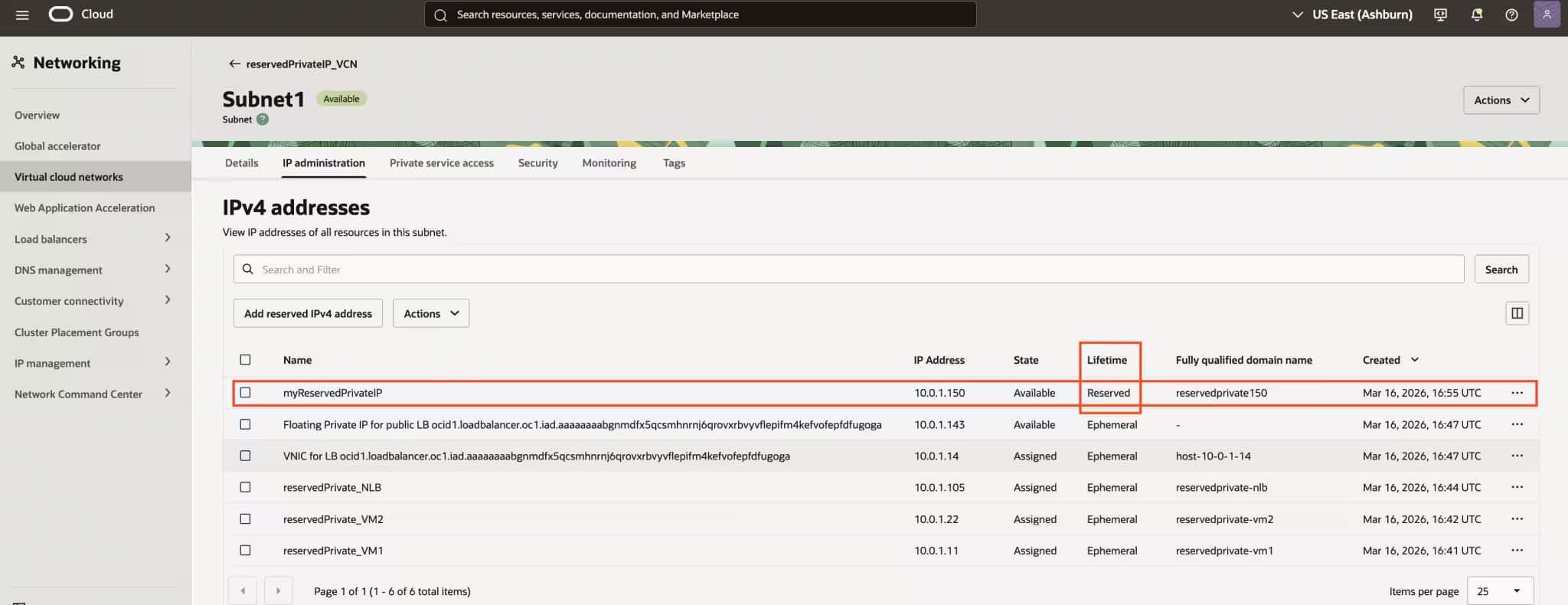This screenshot has height=605, width=1568.
Task: Open the Cloud Shell developer tools icon
Action: tap(1440, 15)
